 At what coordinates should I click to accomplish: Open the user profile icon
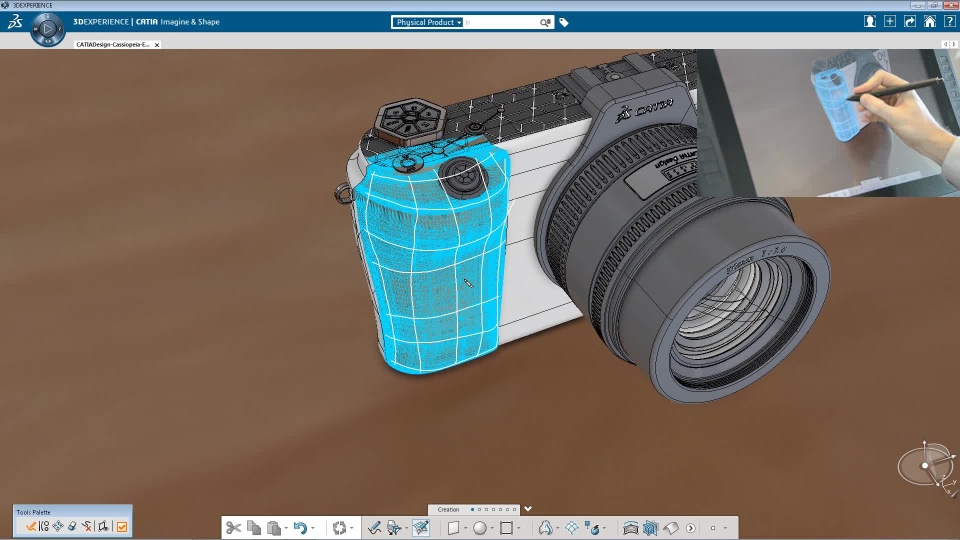point(869,21)
